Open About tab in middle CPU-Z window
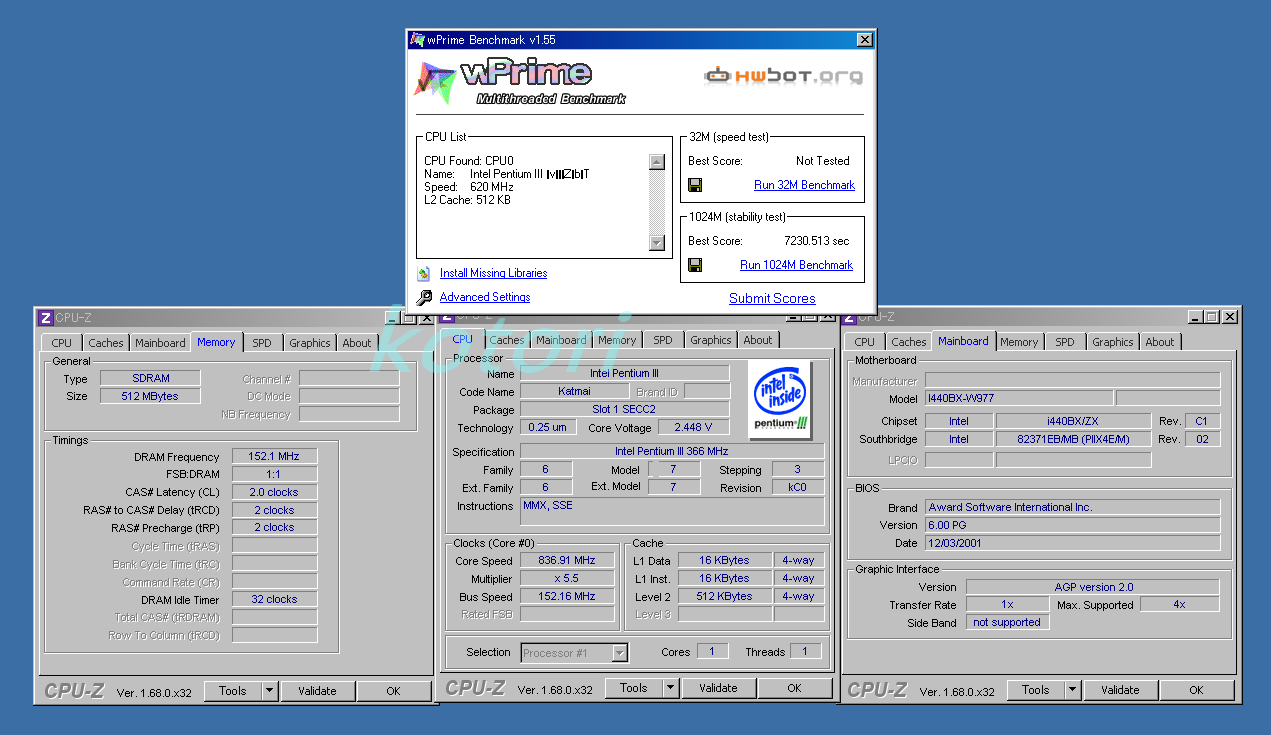The image size is (1271, 735). [758, 340]
